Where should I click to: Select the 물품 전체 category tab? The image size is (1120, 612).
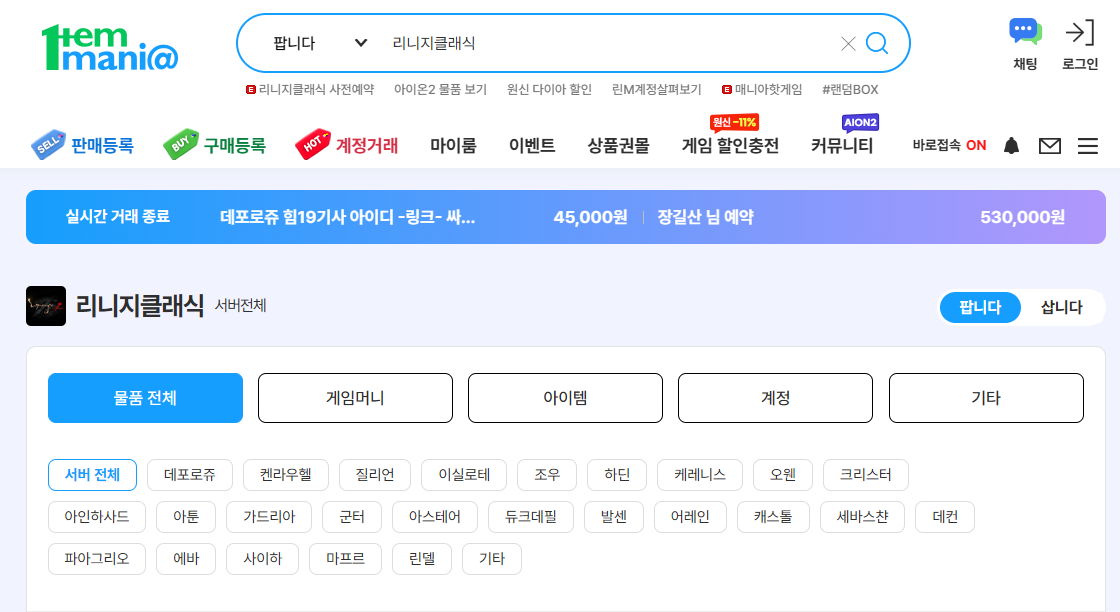146,398
